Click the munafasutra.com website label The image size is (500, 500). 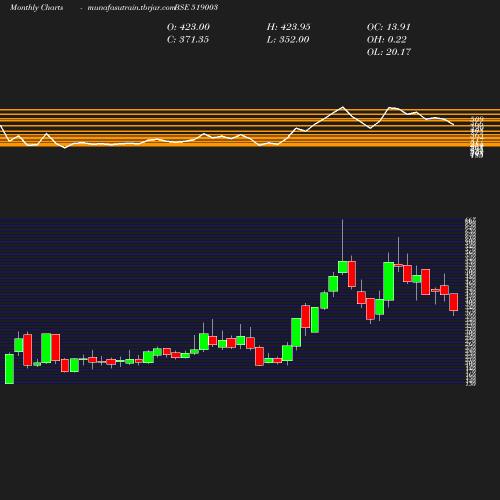tap(131, 7)
